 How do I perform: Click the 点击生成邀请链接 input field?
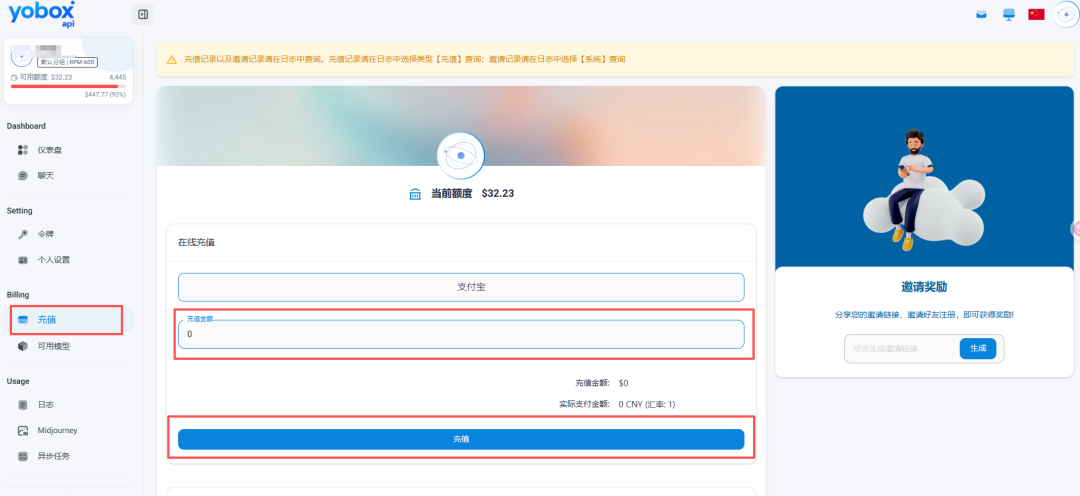click(x=902, y=349)
